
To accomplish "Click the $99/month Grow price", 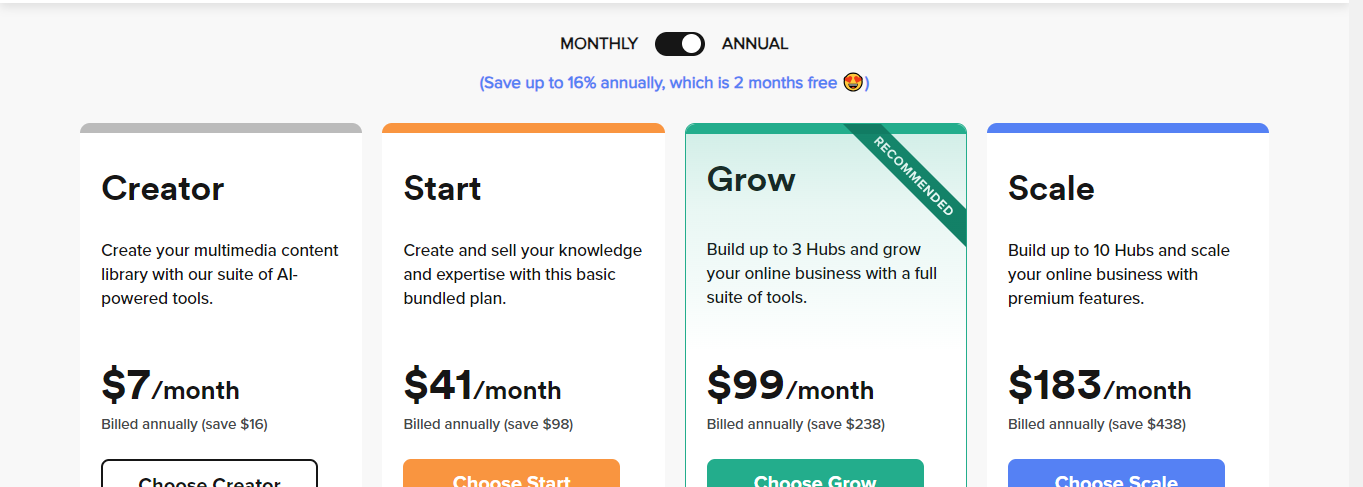I will point(790,386).
